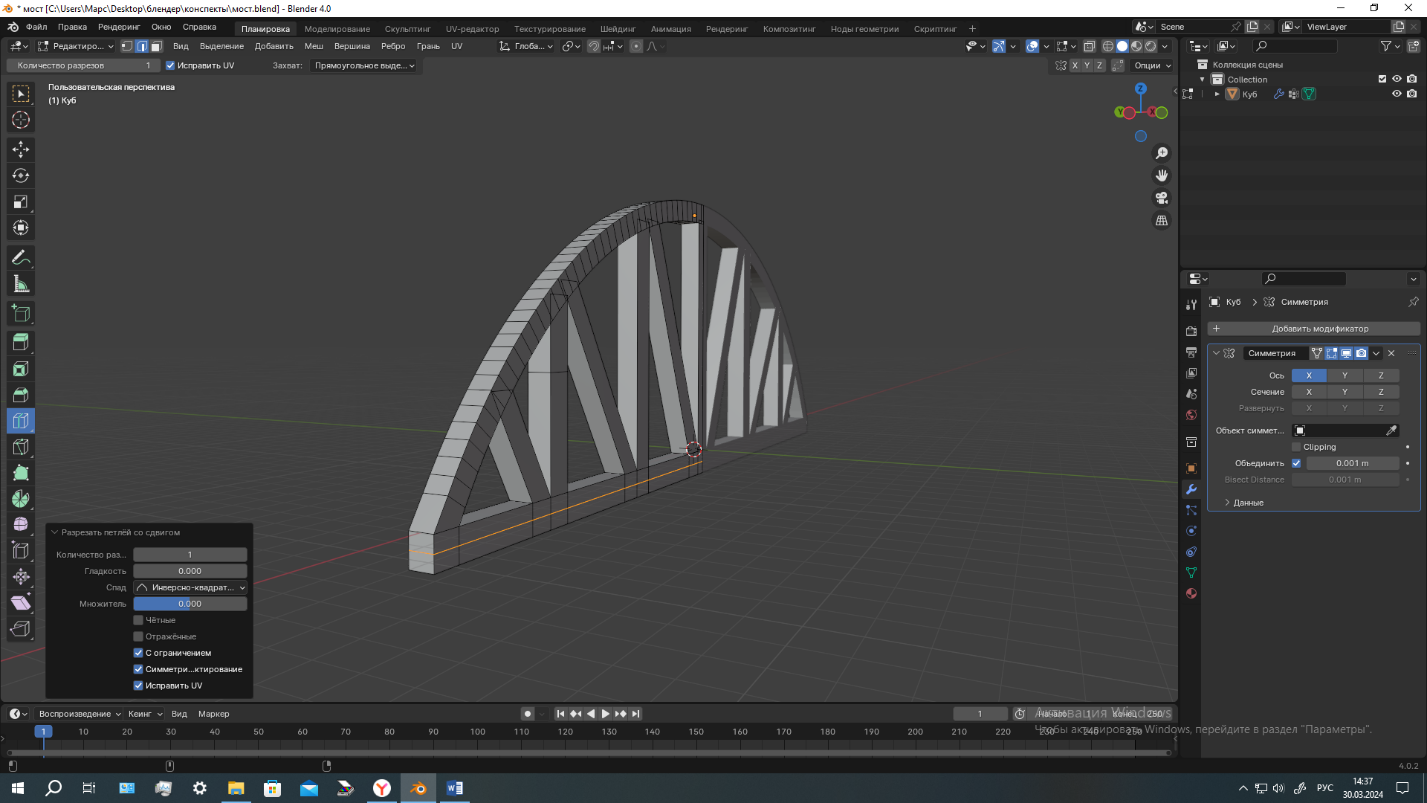The height and width of the screenshot is (803, 1427).
Task: Click the 'Множитель' factor slider
Action: (190, 604)
